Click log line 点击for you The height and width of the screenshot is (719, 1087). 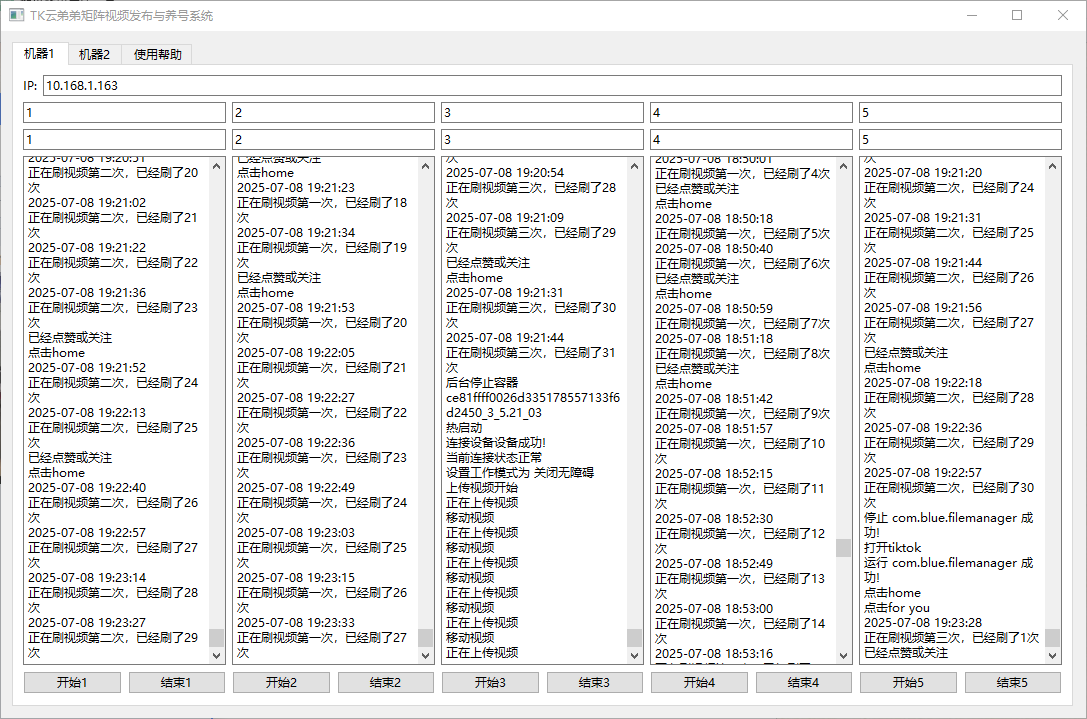pyautogui.click(x=897, y=607)
